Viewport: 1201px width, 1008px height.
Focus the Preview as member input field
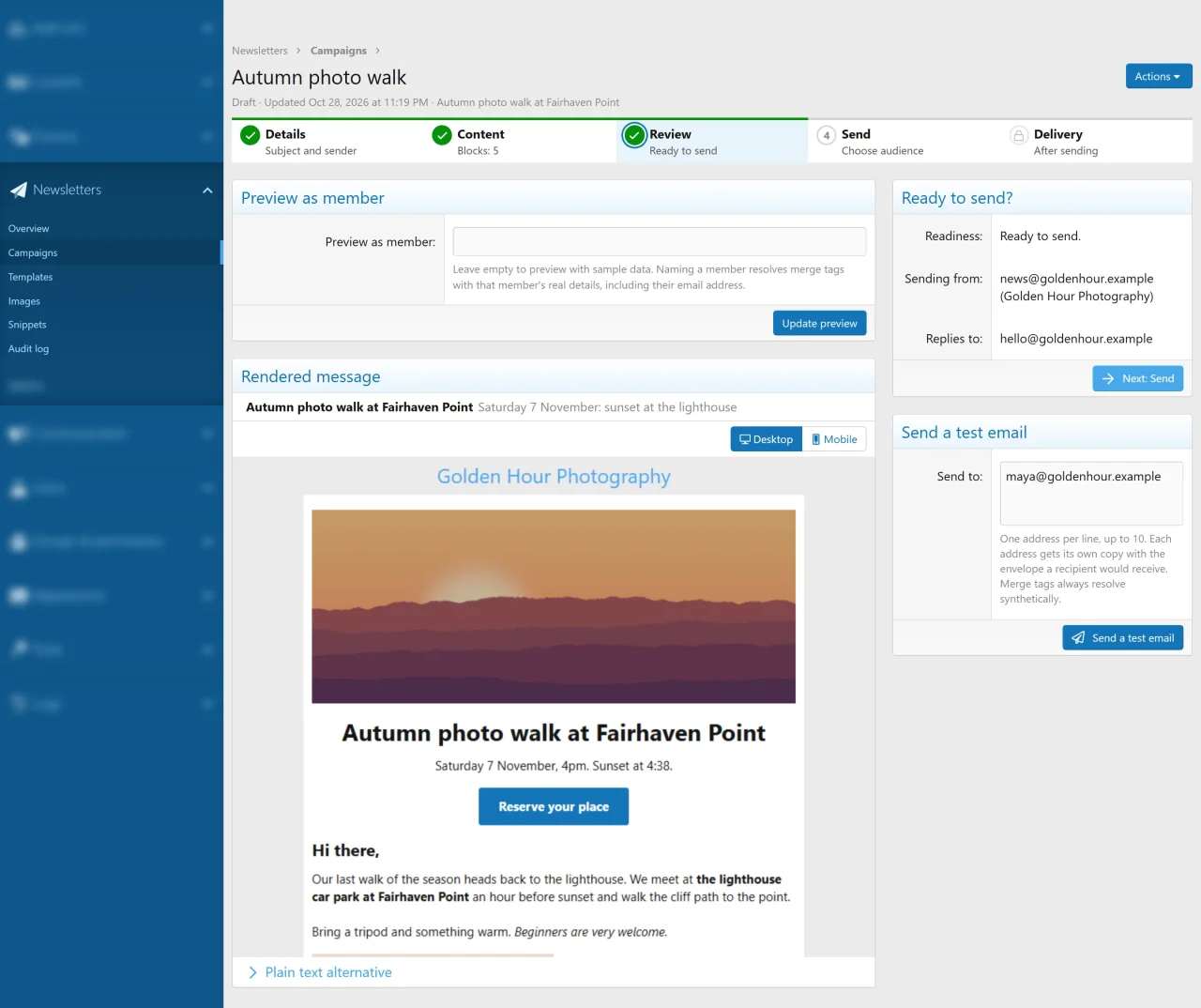(660, 241)
